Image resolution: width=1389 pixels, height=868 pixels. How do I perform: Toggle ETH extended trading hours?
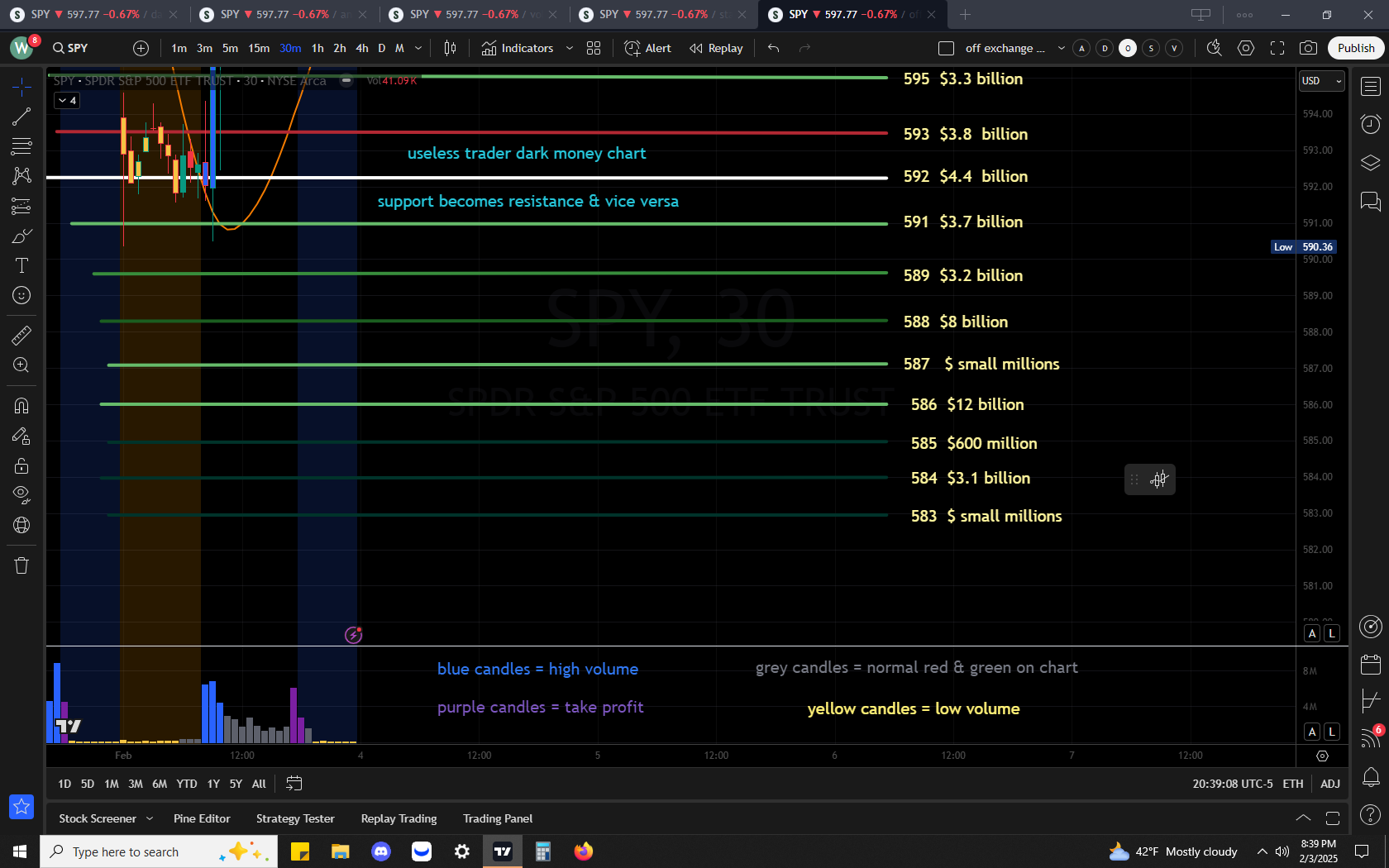tap(1292, 784)
